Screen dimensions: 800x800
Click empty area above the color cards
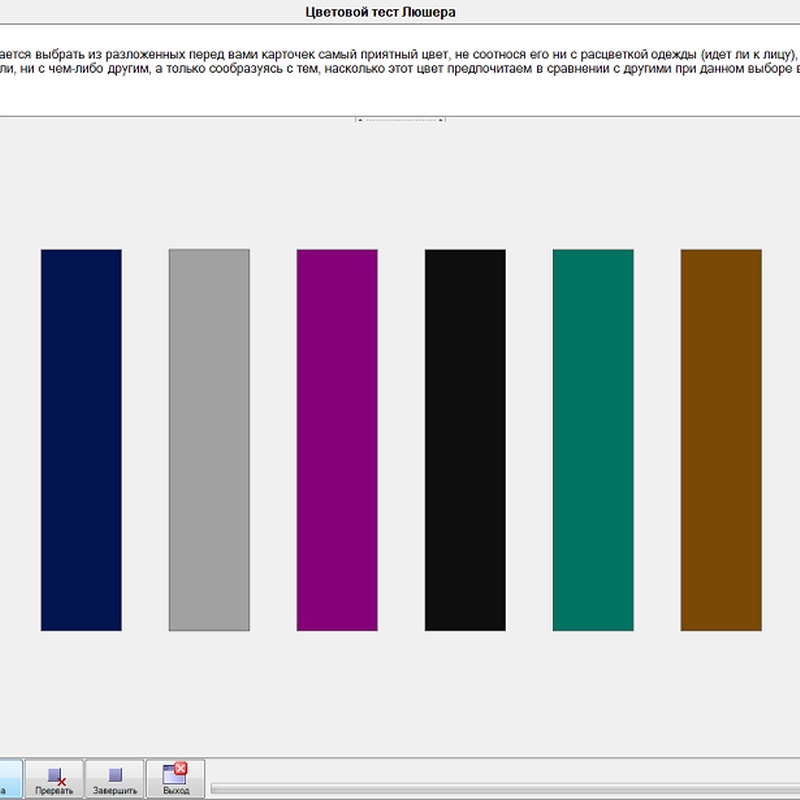[x=400, y=185]
